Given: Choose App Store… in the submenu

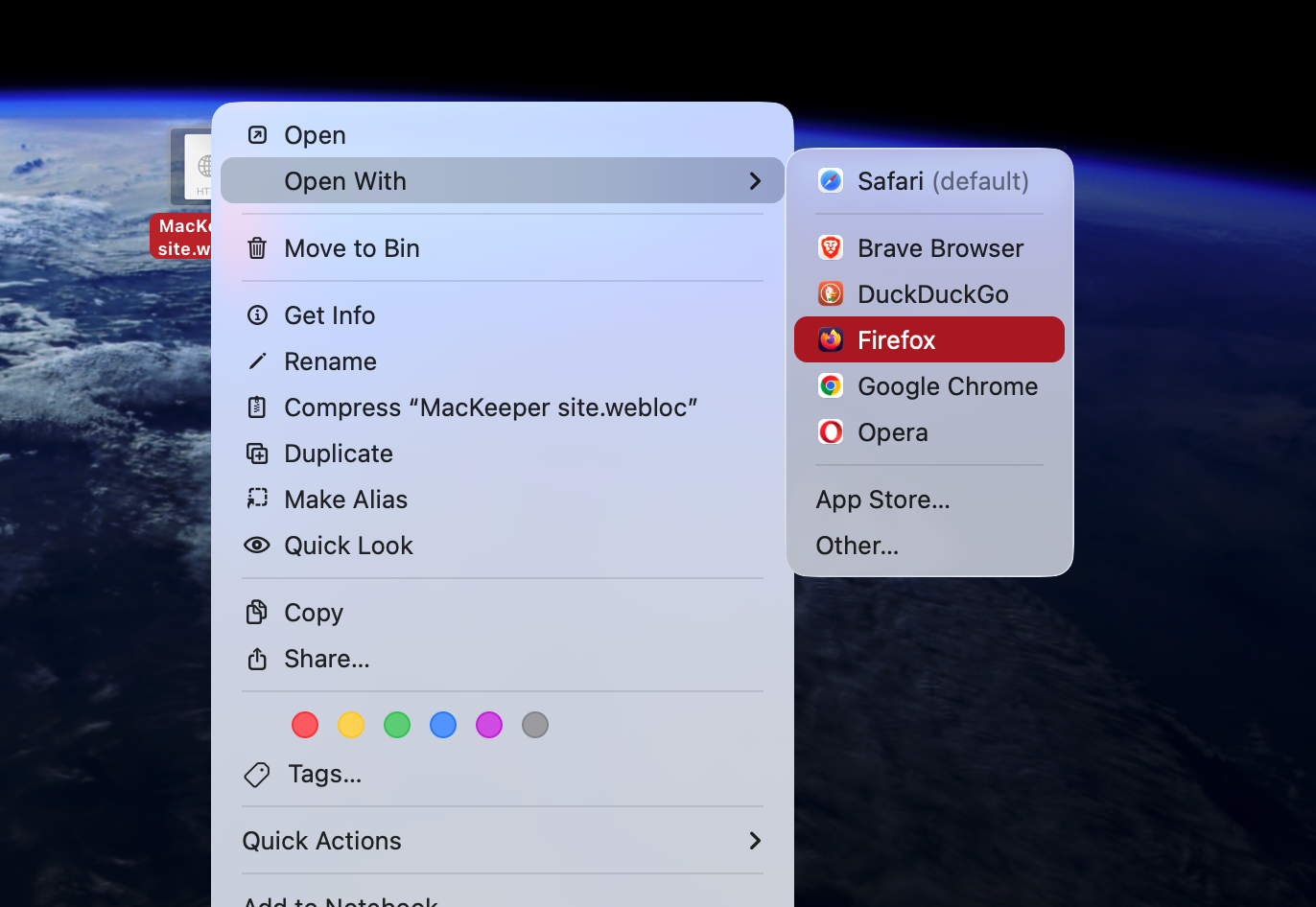Looking at the screenshot, I should 929,499.
